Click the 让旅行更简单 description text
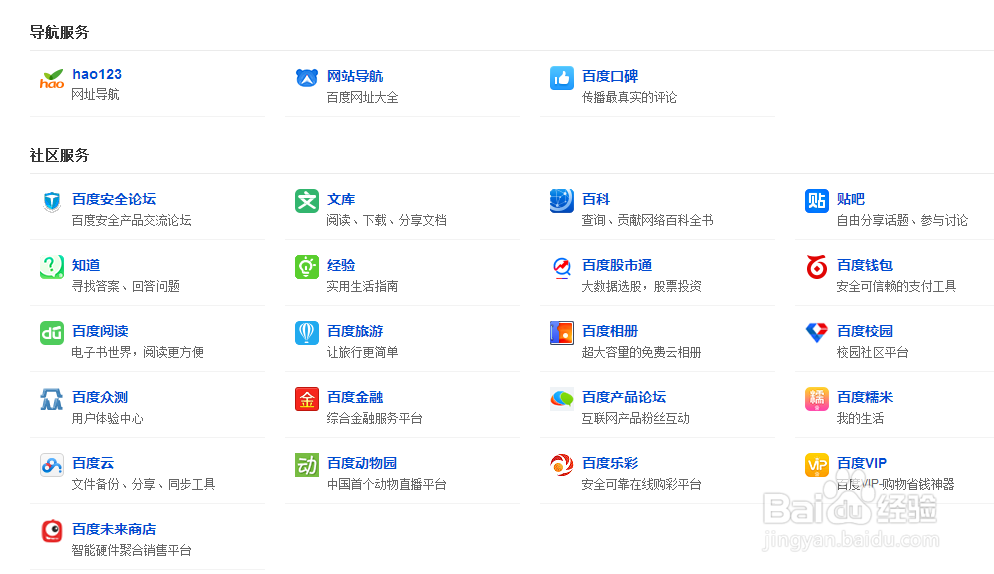The height and width of the screenshot is (574, 994). click(x=363, y=353)
